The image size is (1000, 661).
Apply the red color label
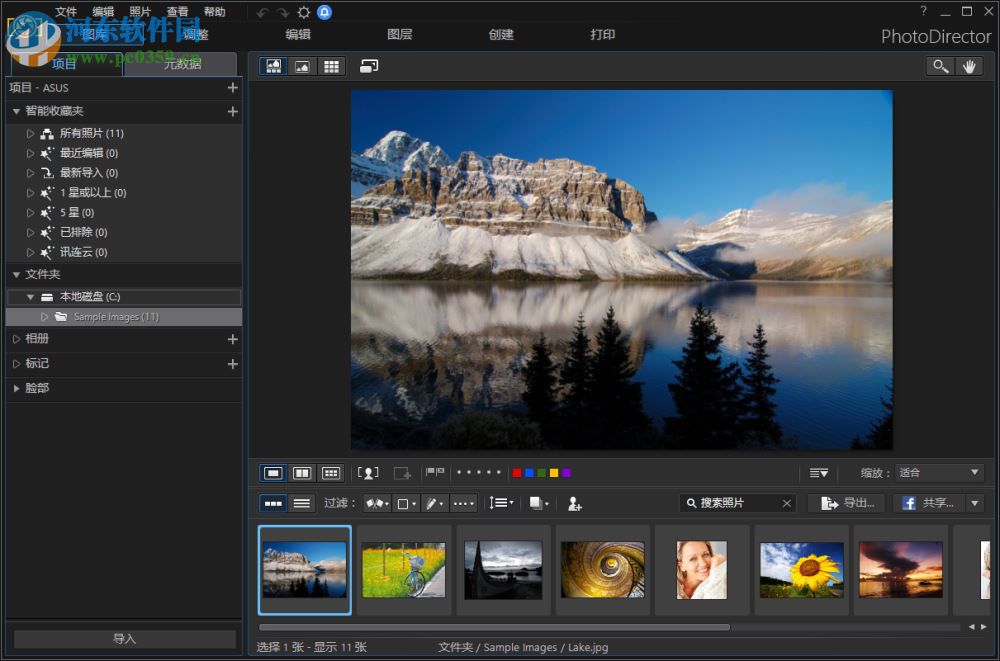(516, 473)
